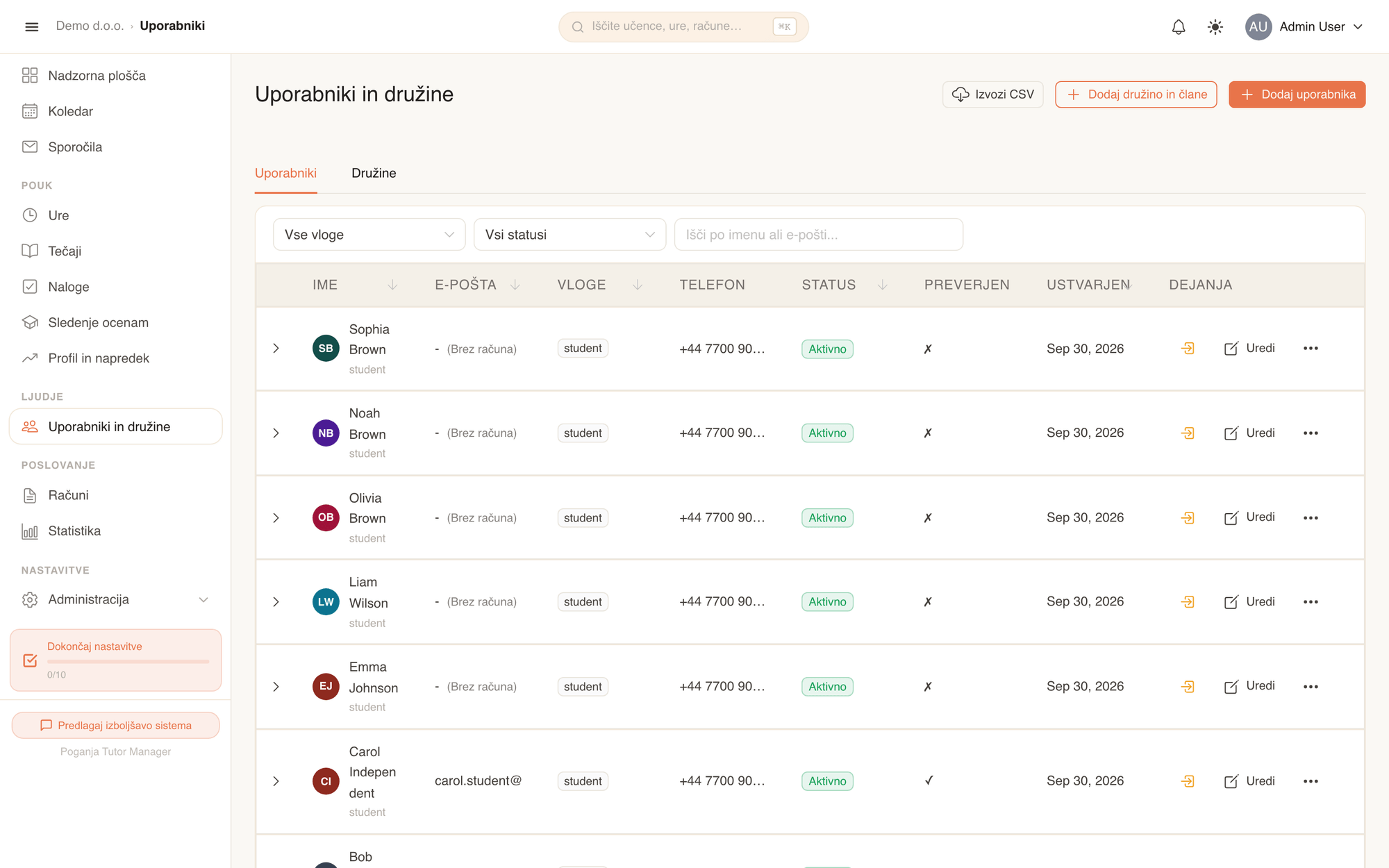Image resolution: width=1389 pixels, height=868 pixels.
Task: Click the Izvozi CSV button
Action: [992, 94]
